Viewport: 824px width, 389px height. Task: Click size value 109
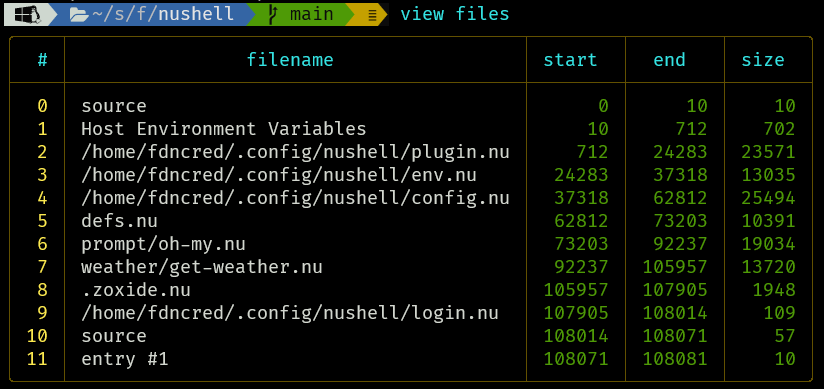[779, 313]
